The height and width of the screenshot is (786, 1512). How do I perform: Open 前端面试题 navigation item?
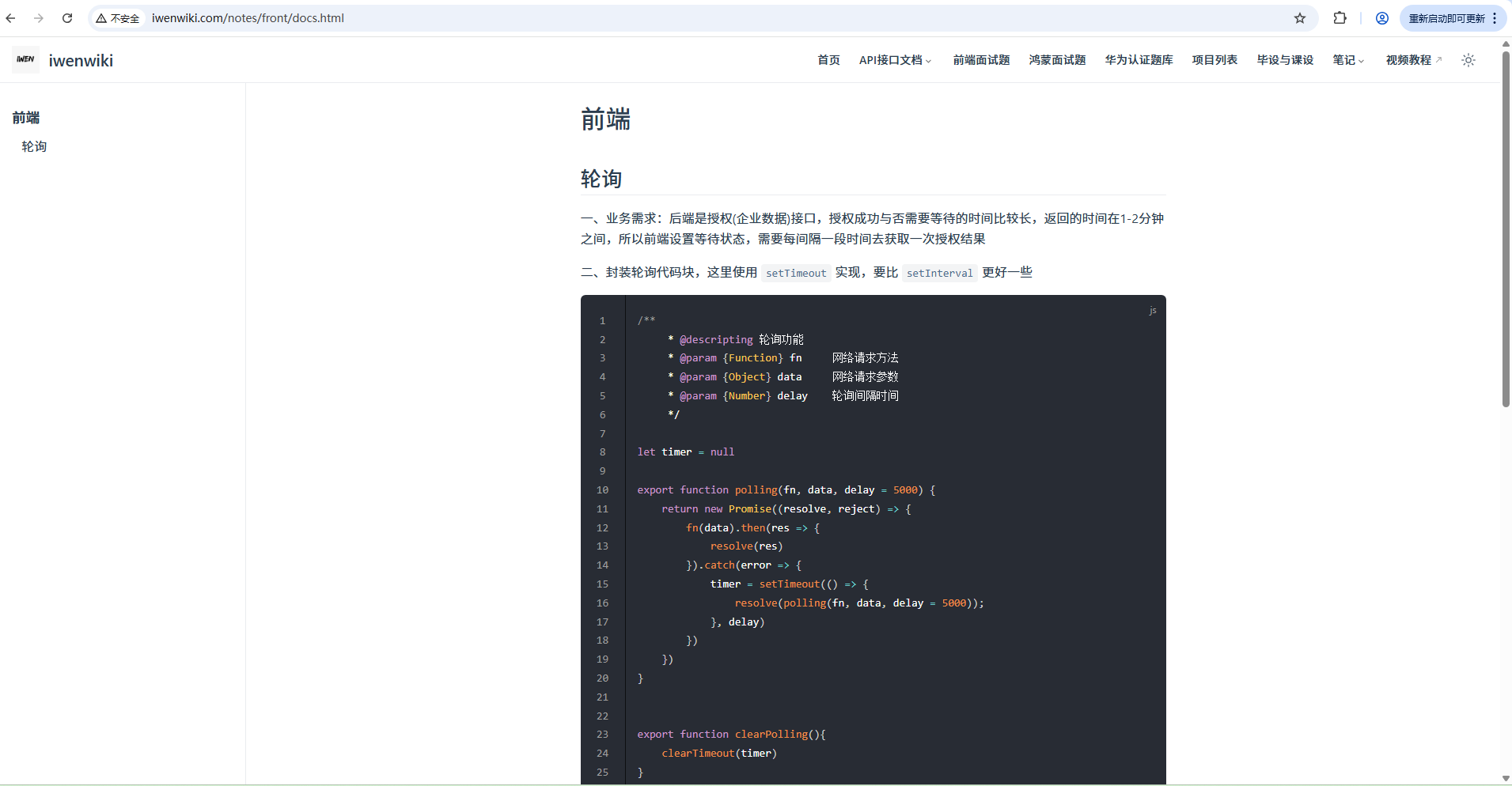click(981, 60)
